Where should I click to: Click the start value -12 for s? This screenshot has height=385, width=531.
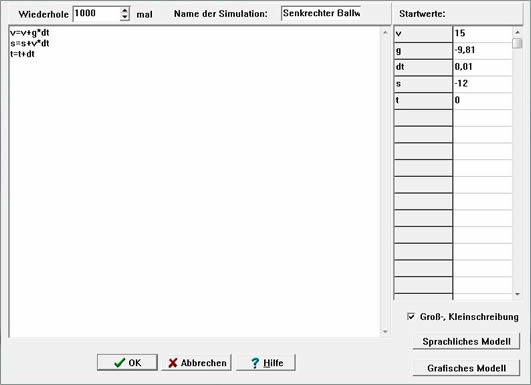483,84
